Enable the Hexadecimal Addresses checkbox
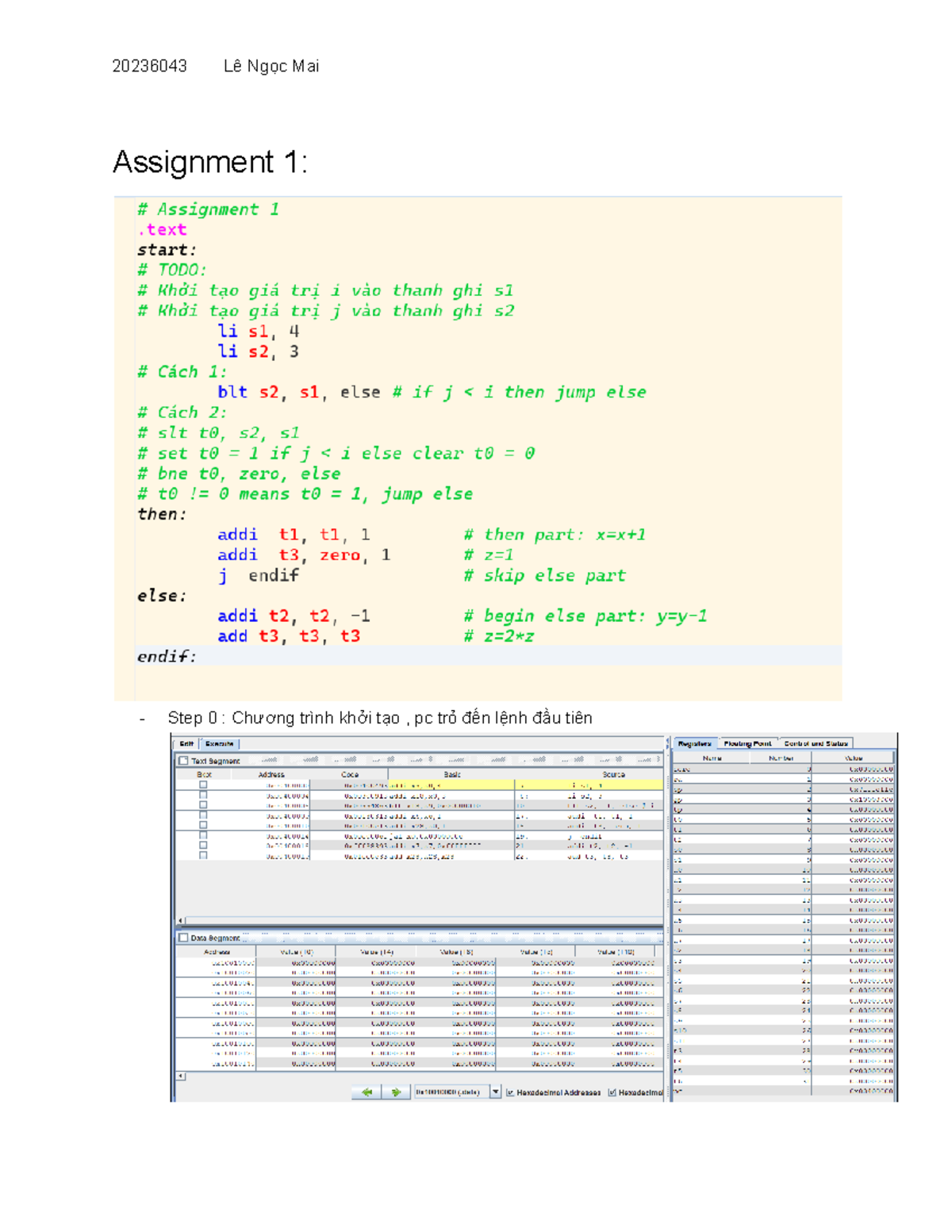This screenshot has width=952, height=1232. click(x=512, y=1092)
